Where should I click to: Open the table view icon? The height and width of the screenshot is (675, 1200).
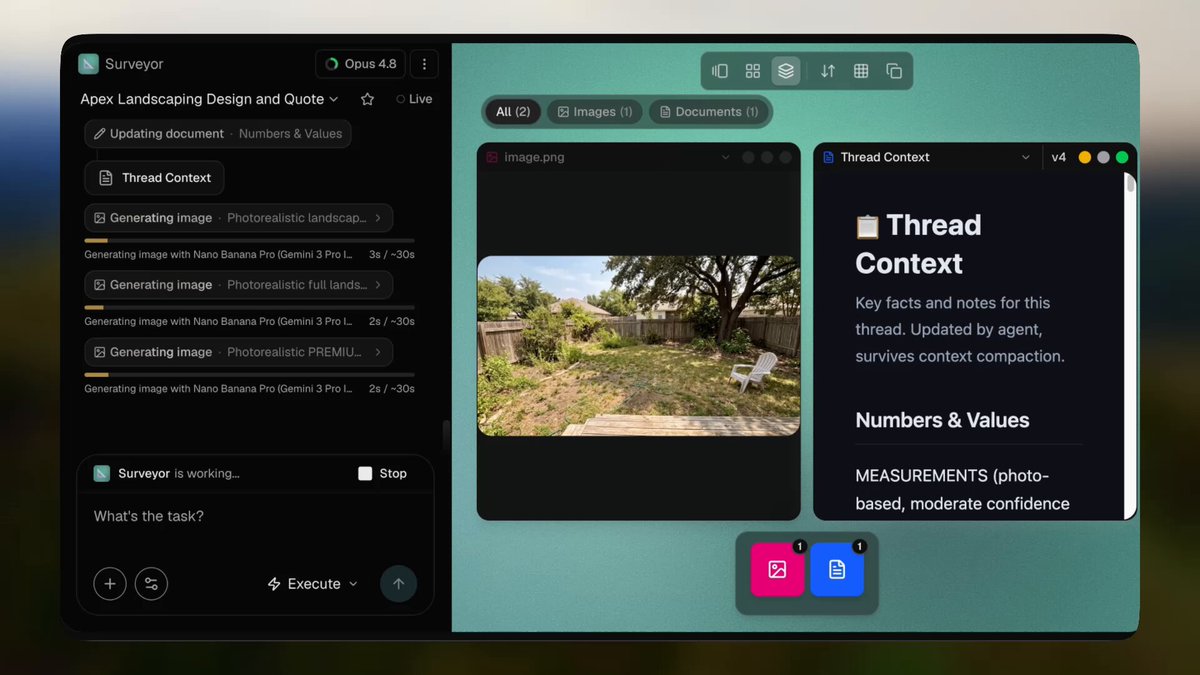pyautogui.click(x=861, y=71)
